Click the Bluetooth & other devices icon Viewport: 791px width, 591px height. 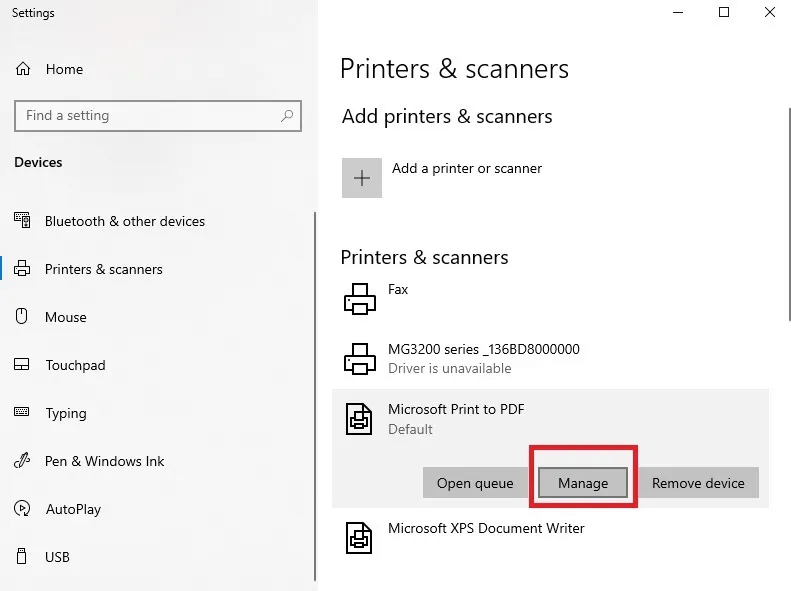tap(23, 221)
